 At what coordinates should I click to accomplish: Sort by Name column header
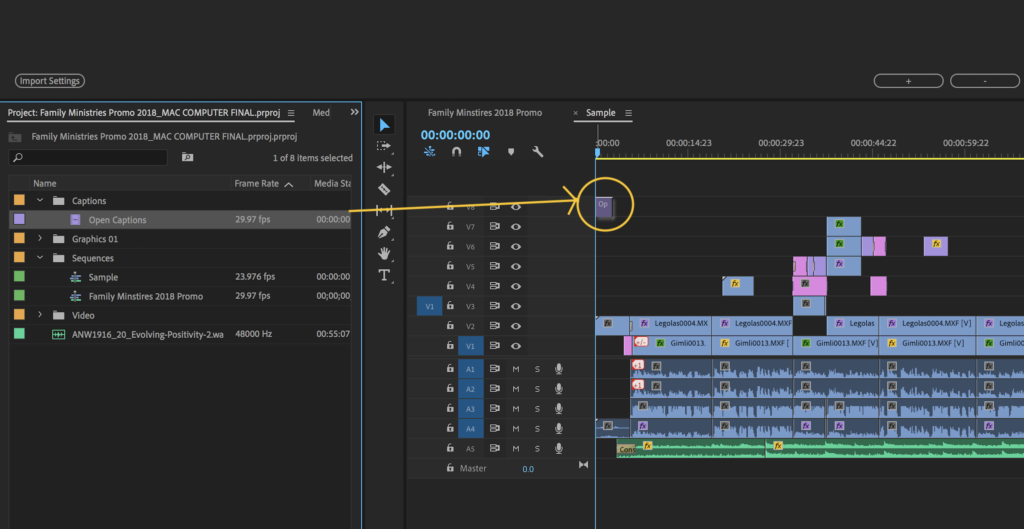45,184
